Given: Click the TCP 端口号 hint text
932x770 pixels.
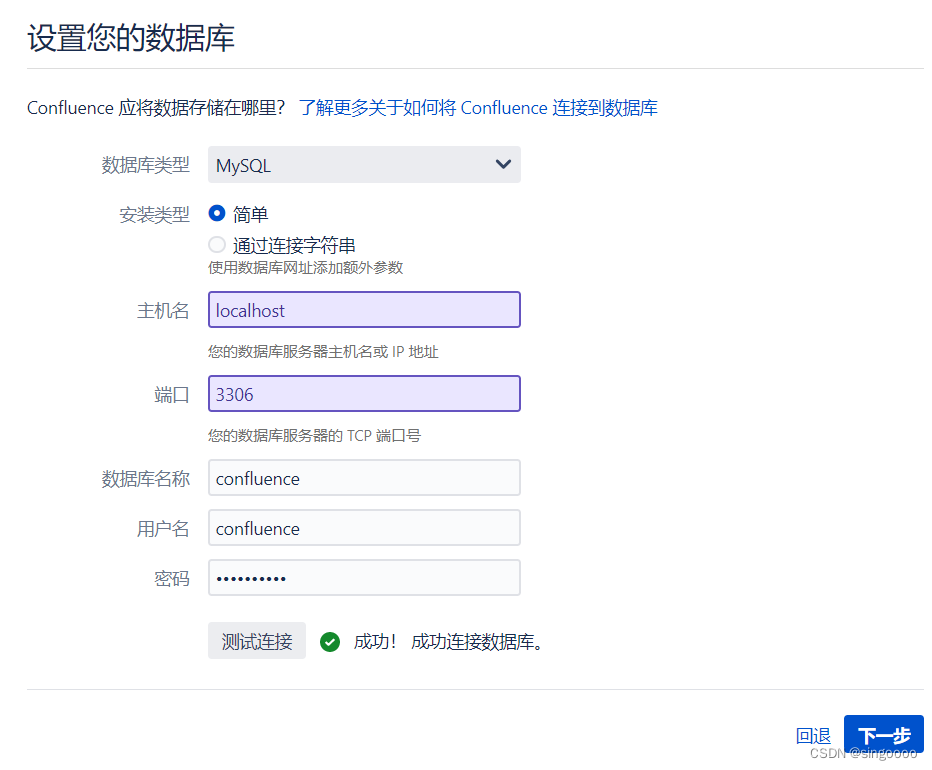Looking at the screenshot, I should pos(314,436).
